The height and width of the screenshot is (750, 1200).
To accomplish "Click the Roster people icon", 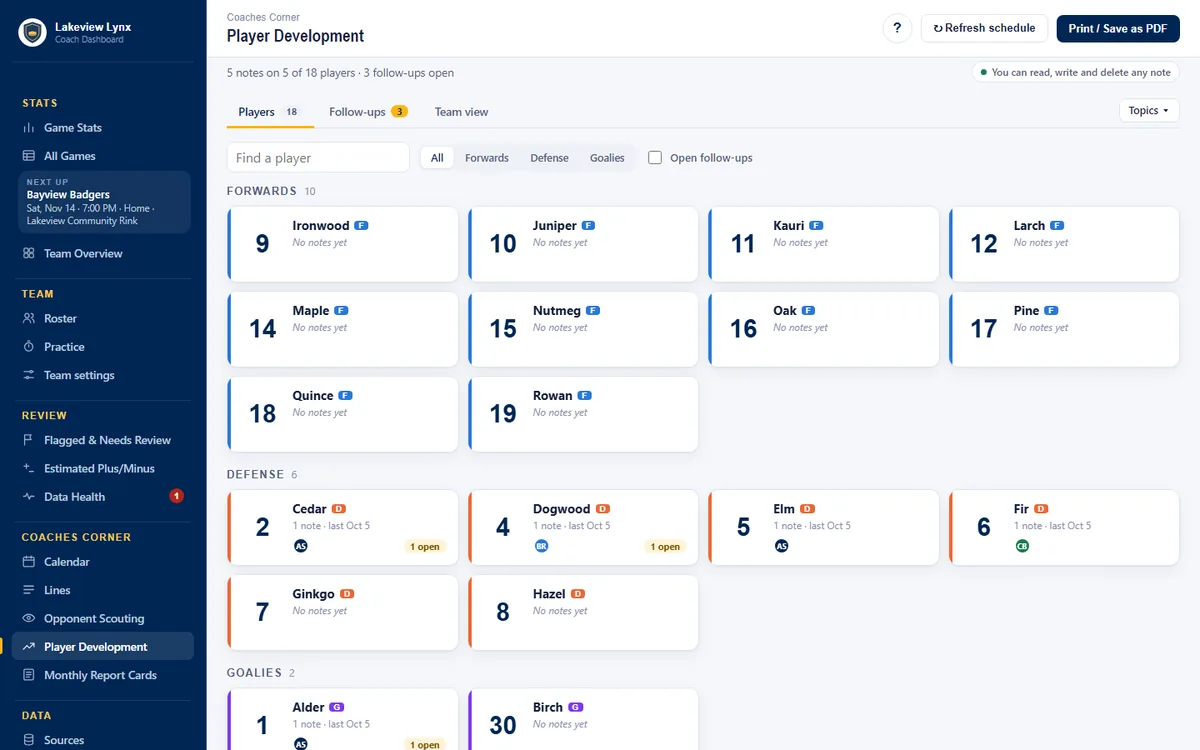I will click(29, 319).
